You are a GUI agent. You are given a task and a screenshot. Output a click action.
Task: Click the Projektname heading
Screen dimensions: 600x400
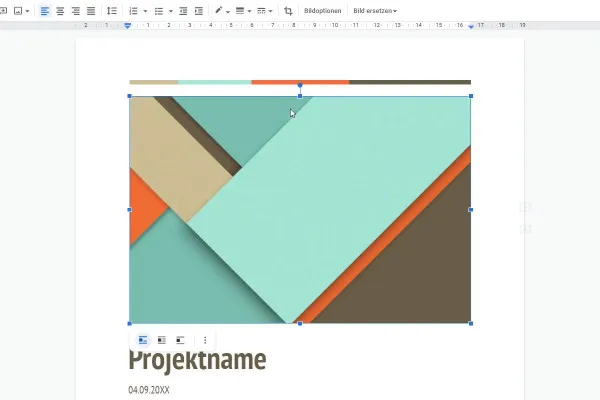pos(197,360)
